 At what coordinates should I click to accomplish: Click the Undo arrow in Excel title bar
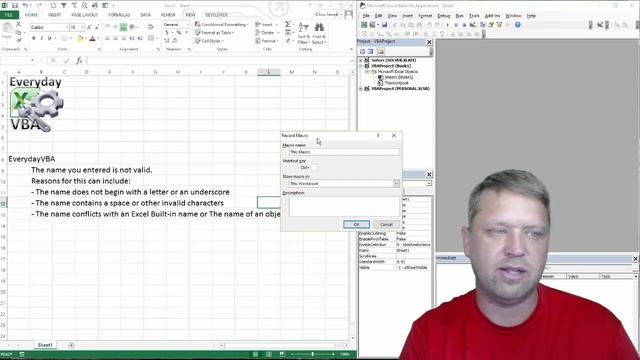coord(25,5)
